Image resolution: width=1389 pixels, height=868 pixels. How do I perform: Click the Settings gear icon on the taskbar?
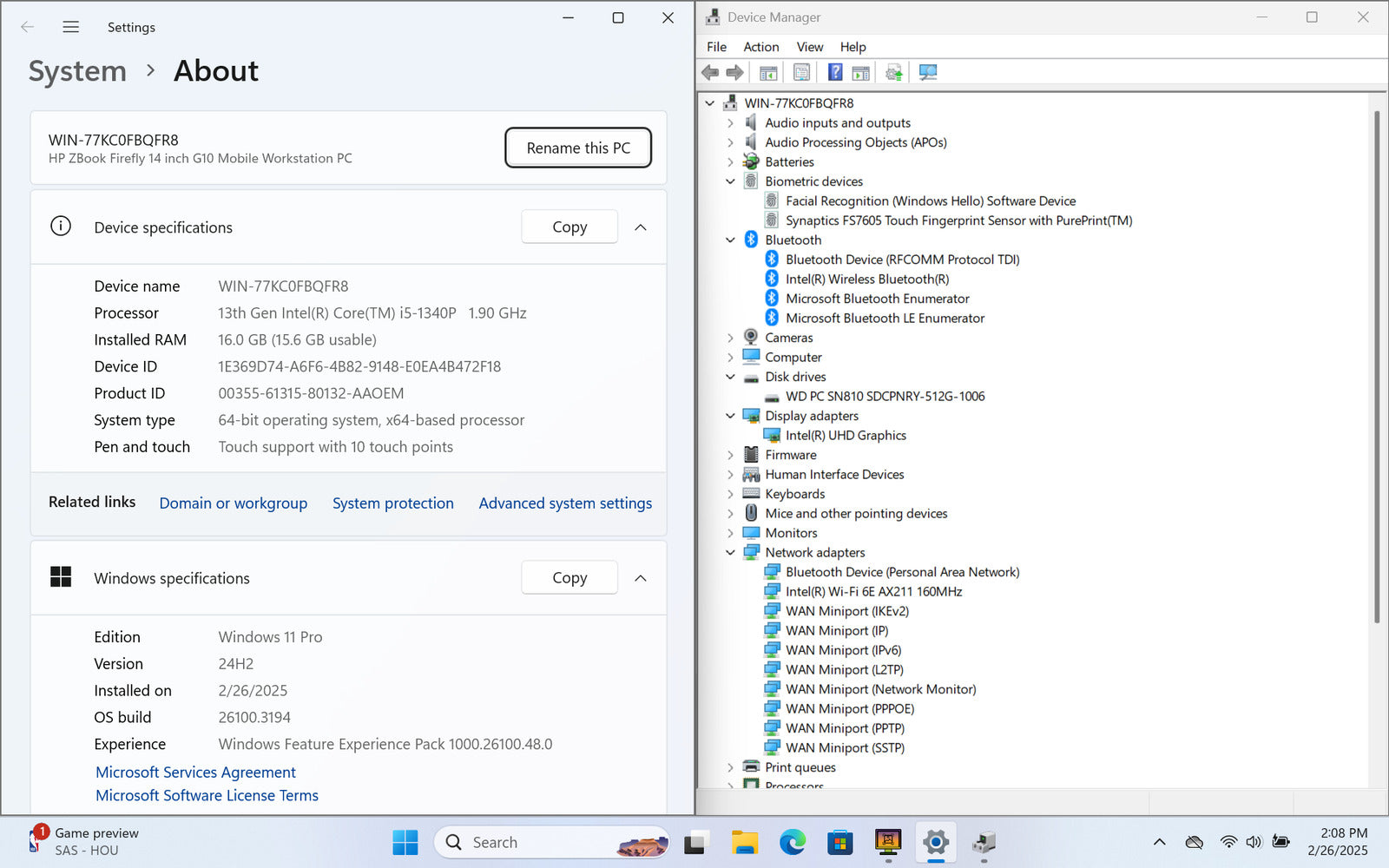pos(935,842)
